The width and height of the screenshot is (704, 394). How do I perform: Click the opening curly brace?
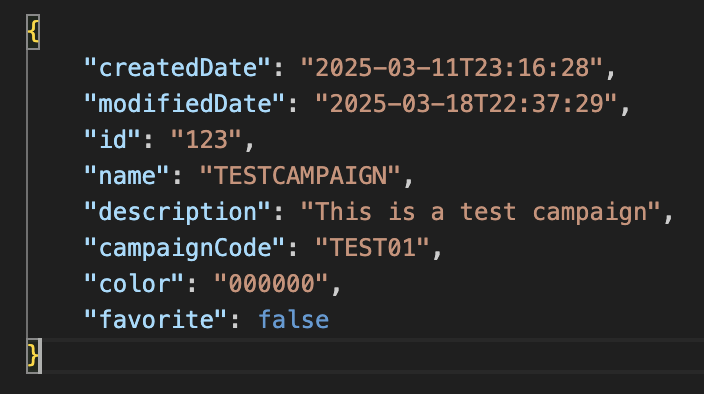[x=33, y=32]
